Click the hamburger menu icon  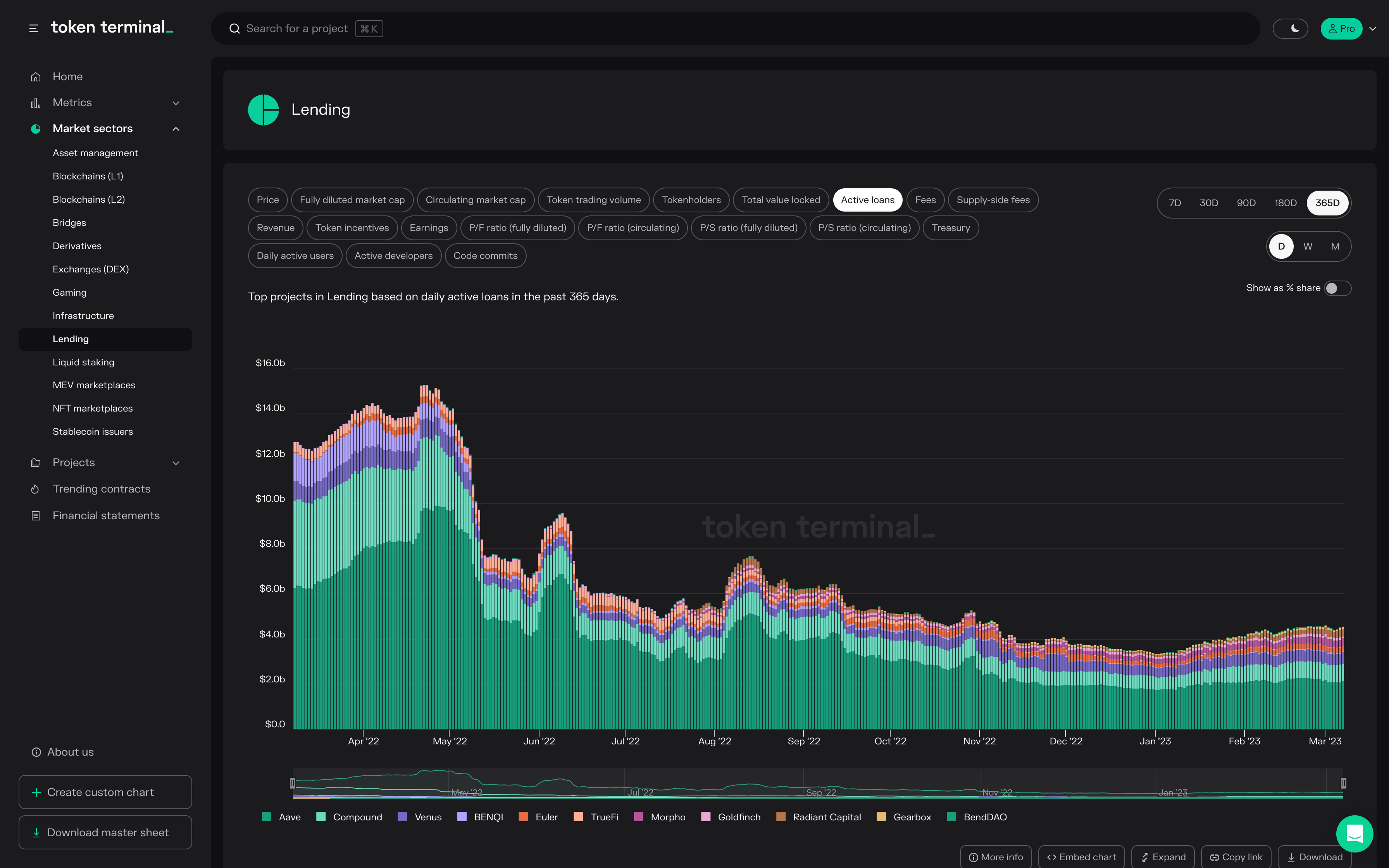[34, 28]
